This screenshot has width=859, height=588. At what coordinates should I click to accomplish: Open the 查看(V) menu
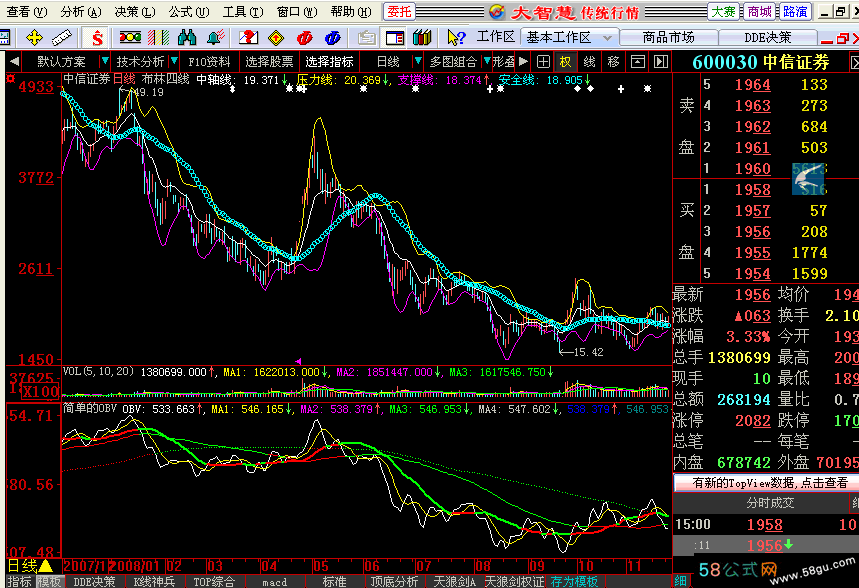click(26, 12)
